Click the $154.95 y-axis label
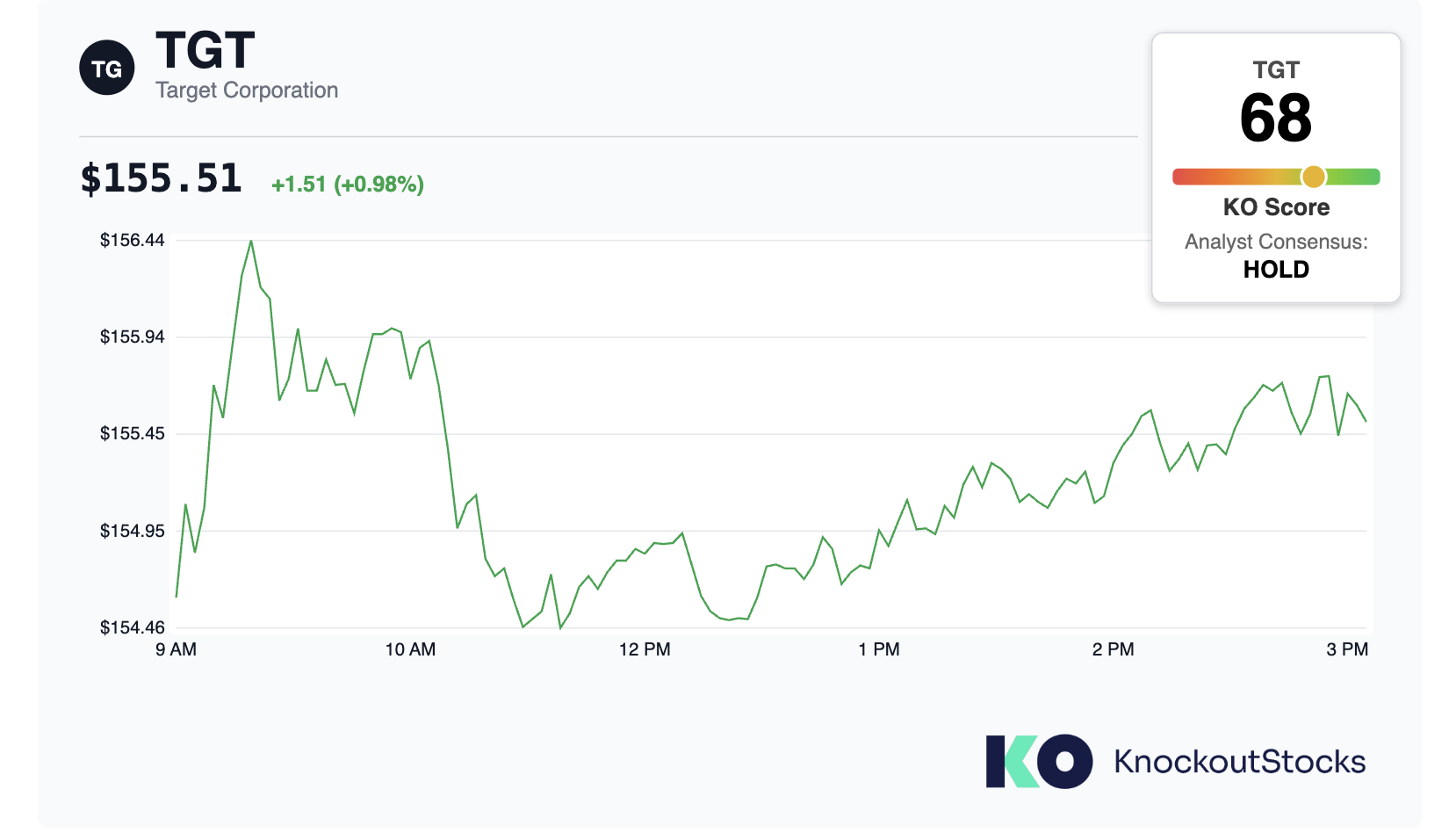The width and height of the screenshot is (1456, 833). click(x=133, y=532)
